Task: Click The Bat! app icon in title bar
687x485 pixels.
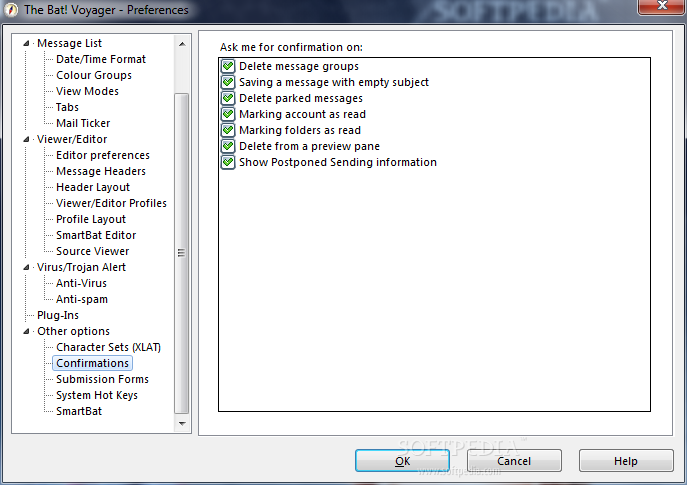Action: click(x=11, y=10)
